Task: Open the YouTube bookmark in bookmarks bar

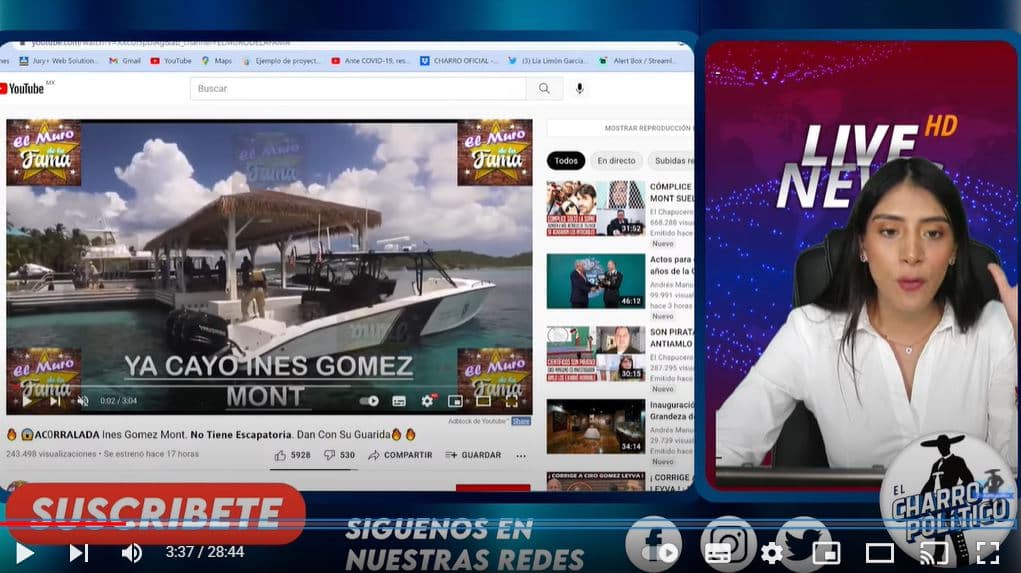Action: [x=171, y=61]
